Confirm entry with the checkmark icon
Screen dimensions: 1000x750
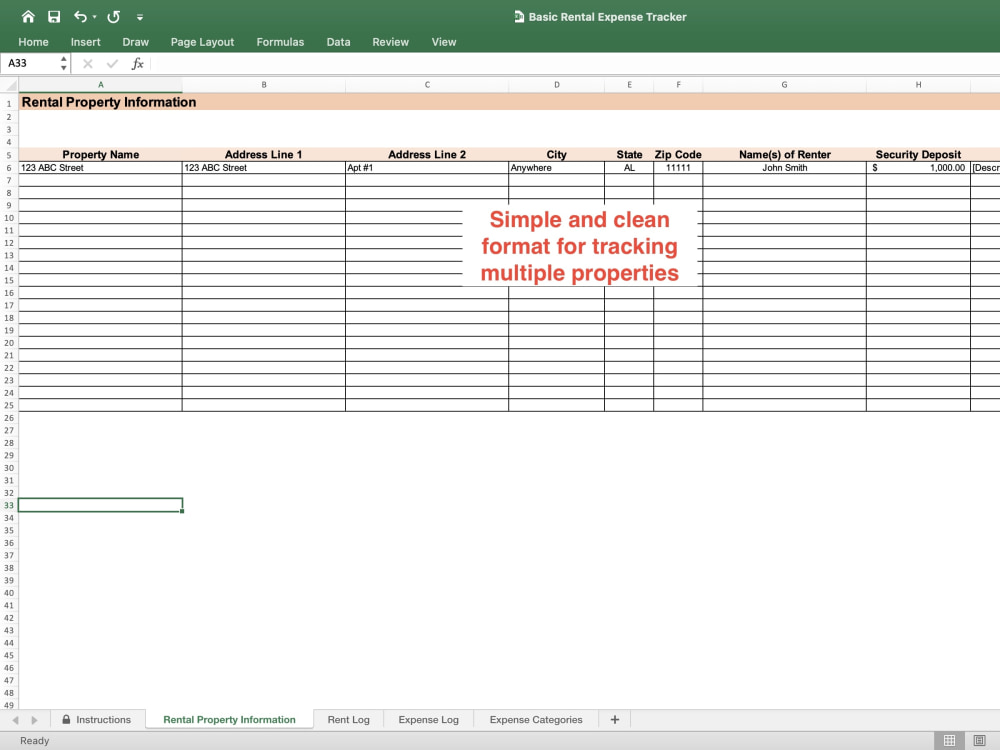(111, 62)
